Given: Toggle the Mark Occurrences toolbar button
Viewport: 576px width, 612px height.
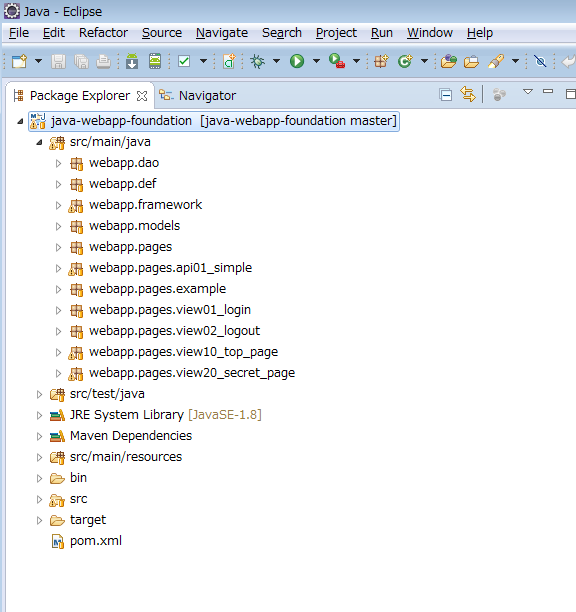Looking at the screenshot, I should (x=496, y=61).
